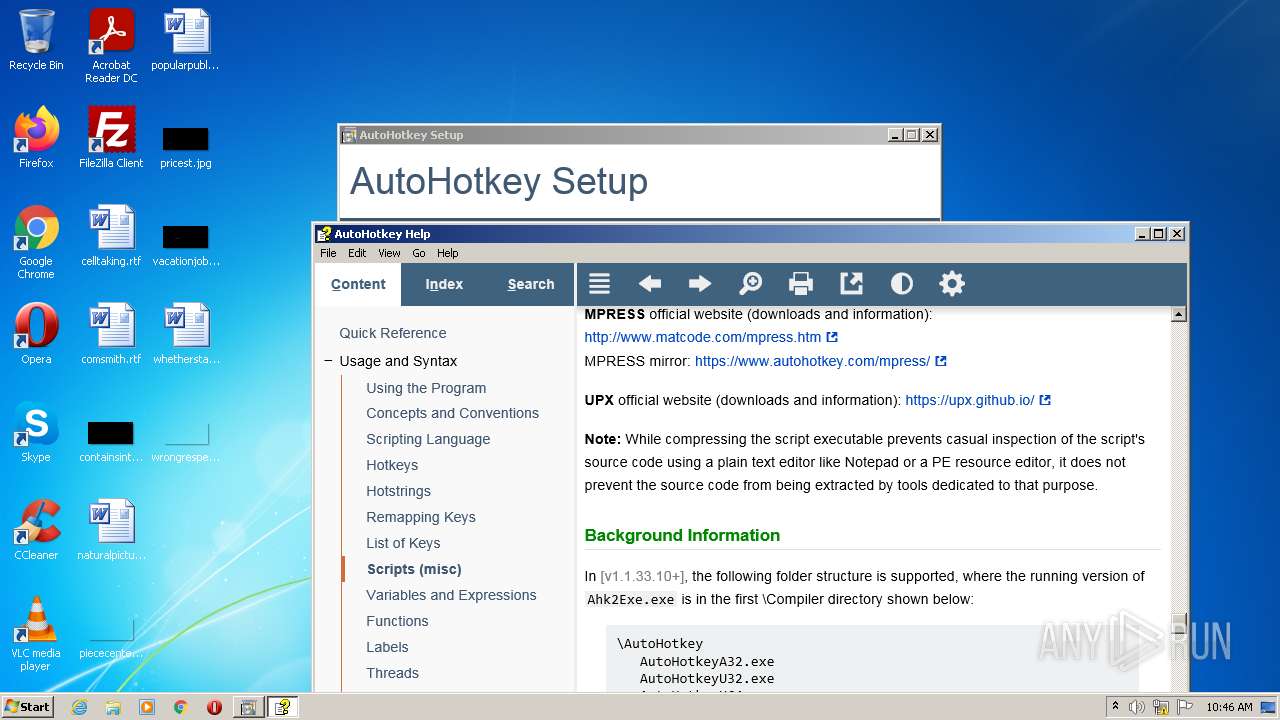This screenshot has height=720, width=1280.
Task: Open the Windows Start menu
Action: (27, 707)
